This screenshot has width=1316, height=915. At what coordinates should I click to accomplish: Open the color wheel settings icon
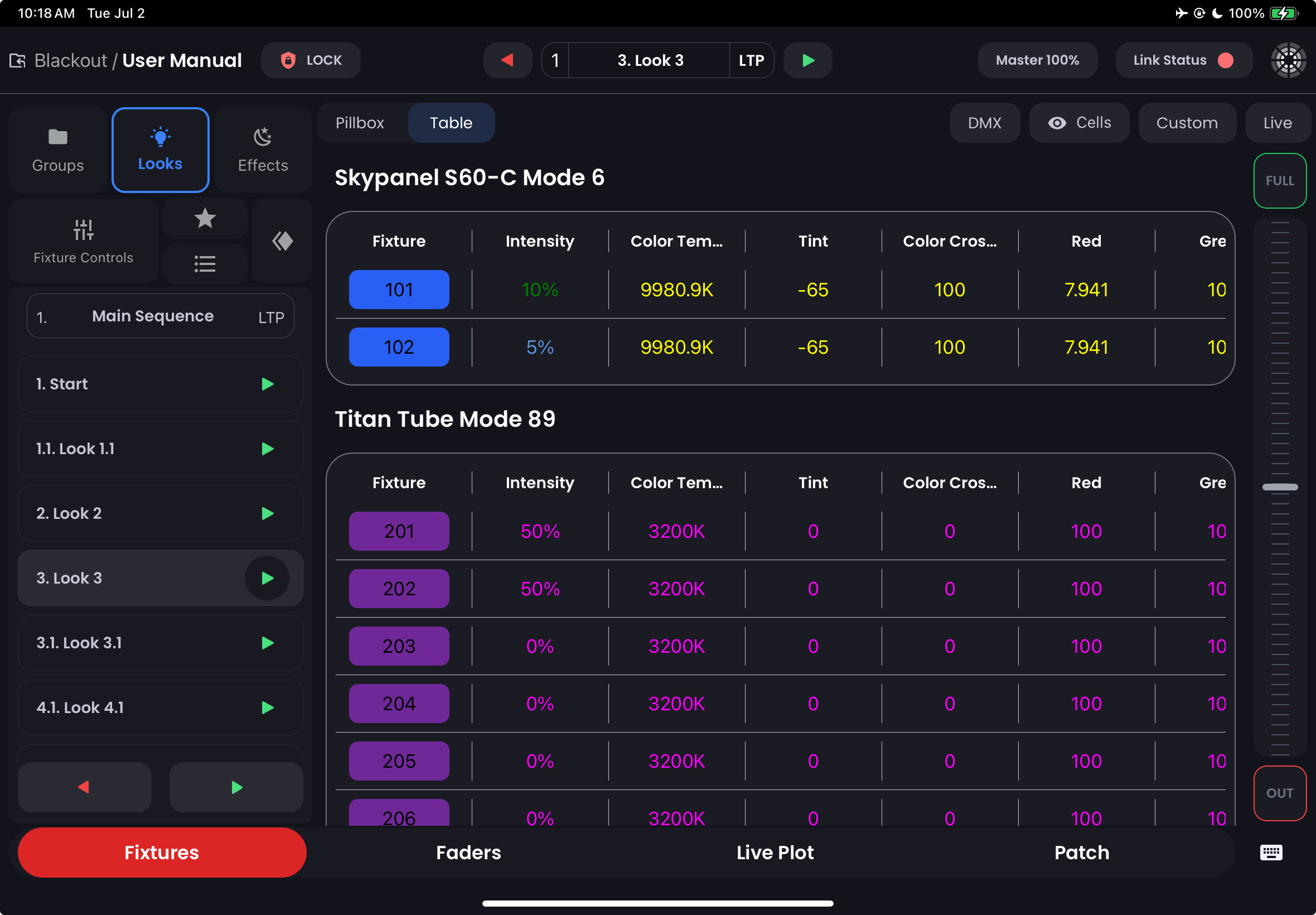pos(1288,60)
